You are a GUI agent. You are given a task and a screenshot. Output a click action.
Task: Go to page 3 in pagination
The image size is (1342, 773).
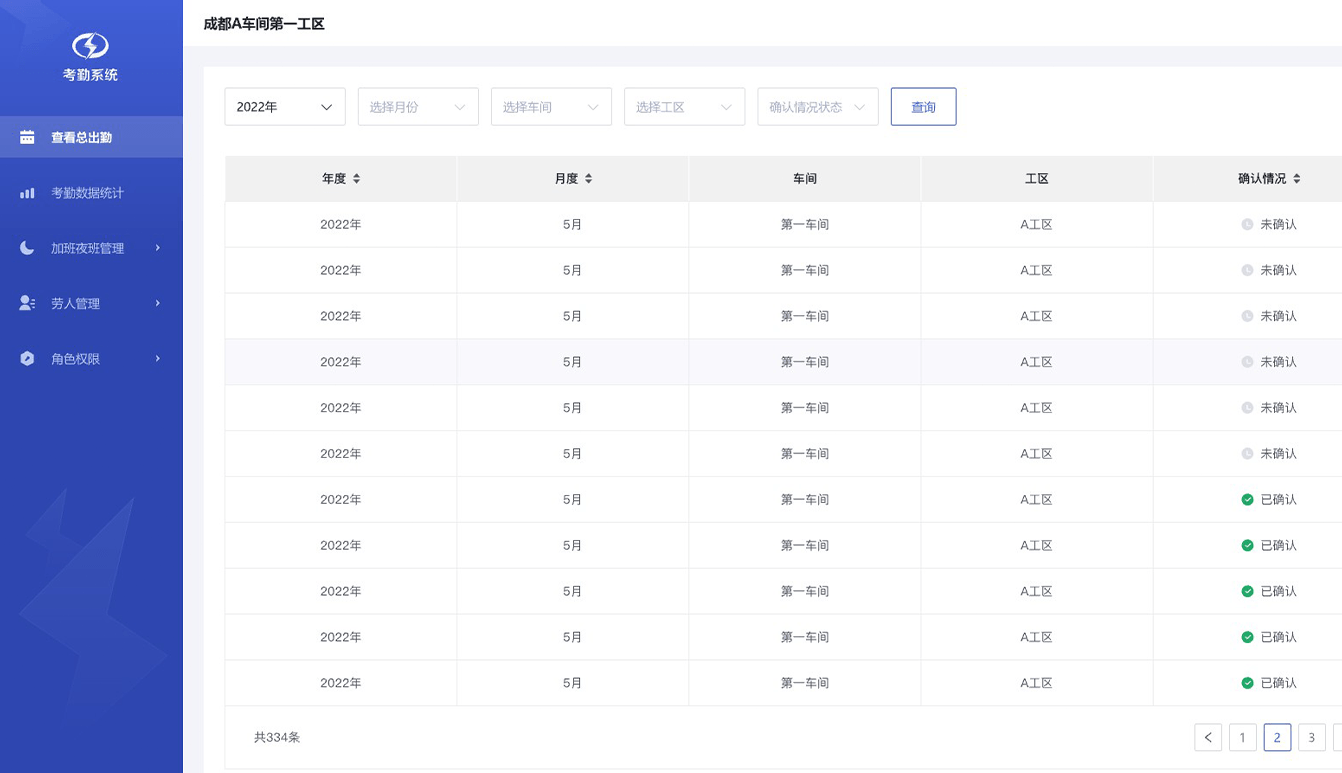pyautogui.click(x=1311, y=737)
